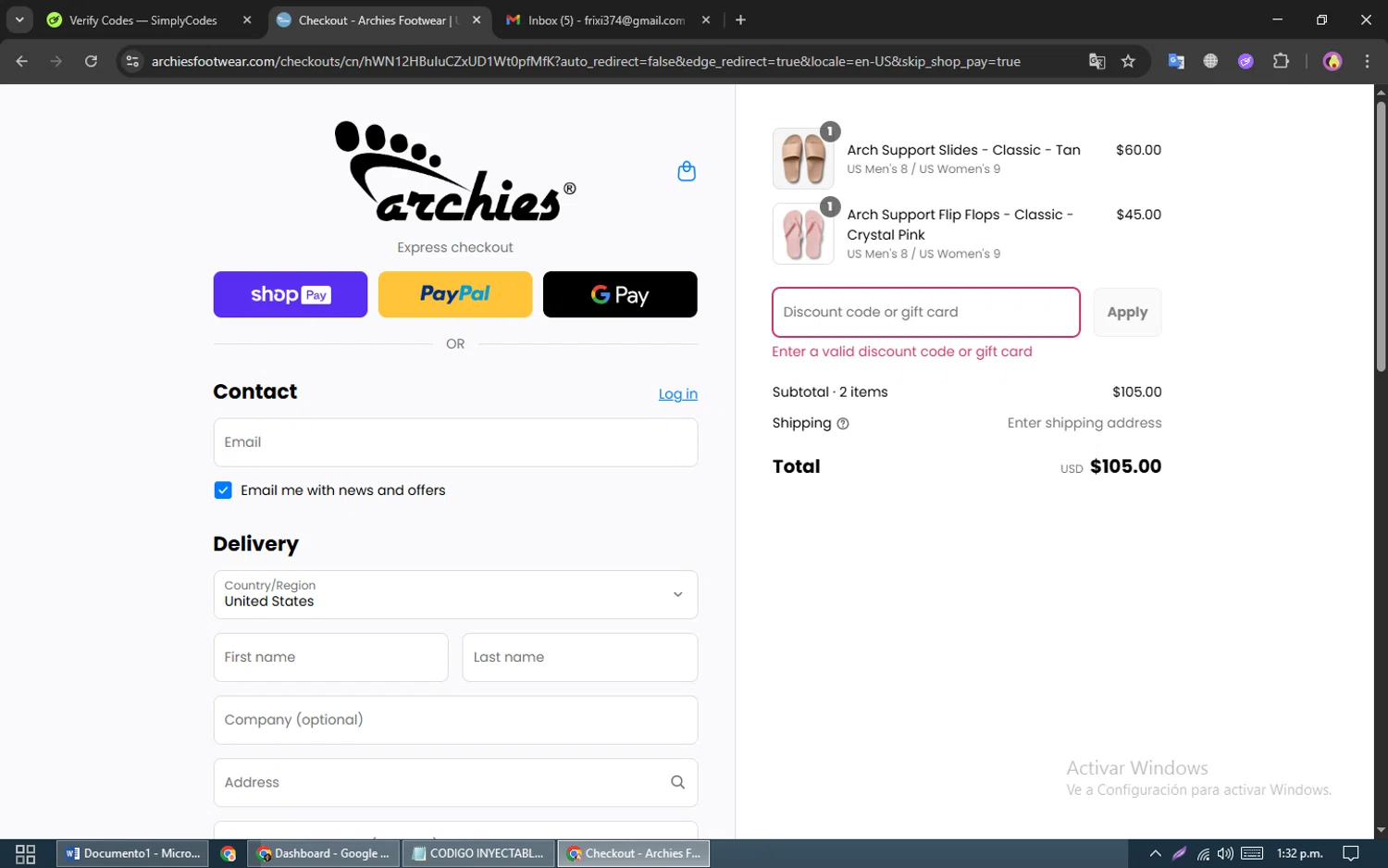This screenshot has width=1388, height=868.
Task: Open pinned Chrome icon in taskbar
Action: [x=229, y=853]
